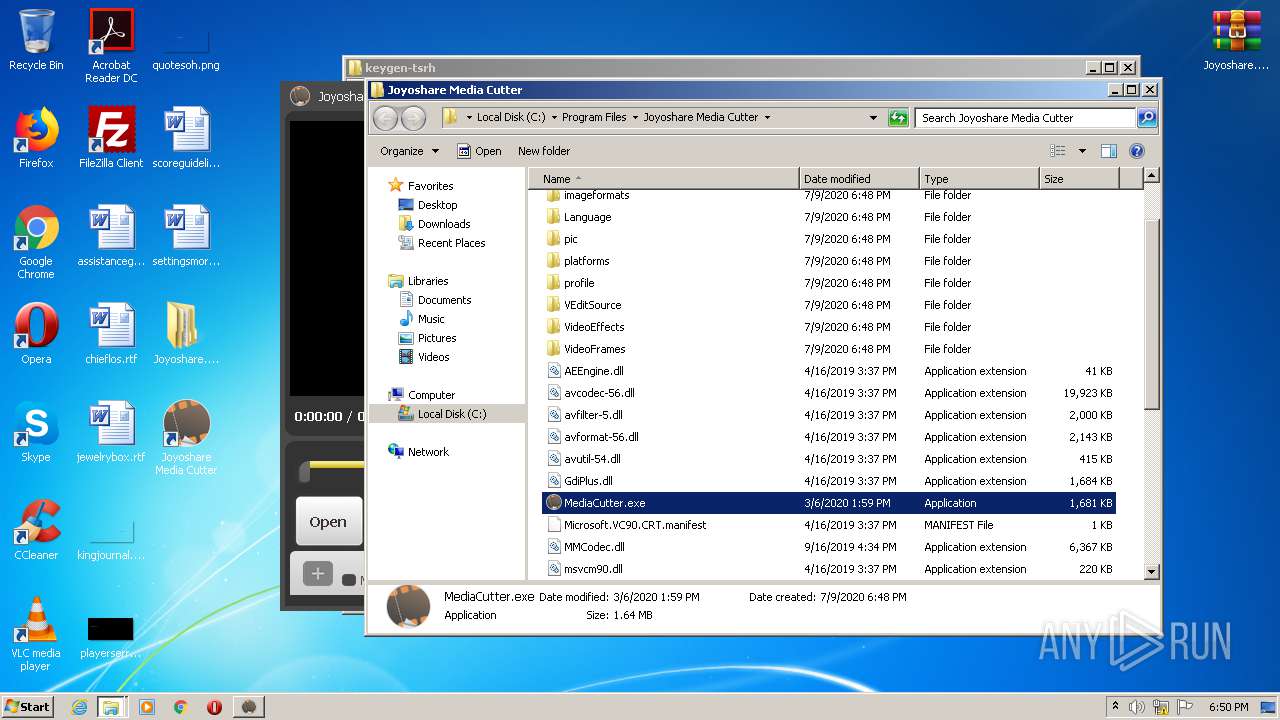Open Skype desktop shortcut

point(36,432)
